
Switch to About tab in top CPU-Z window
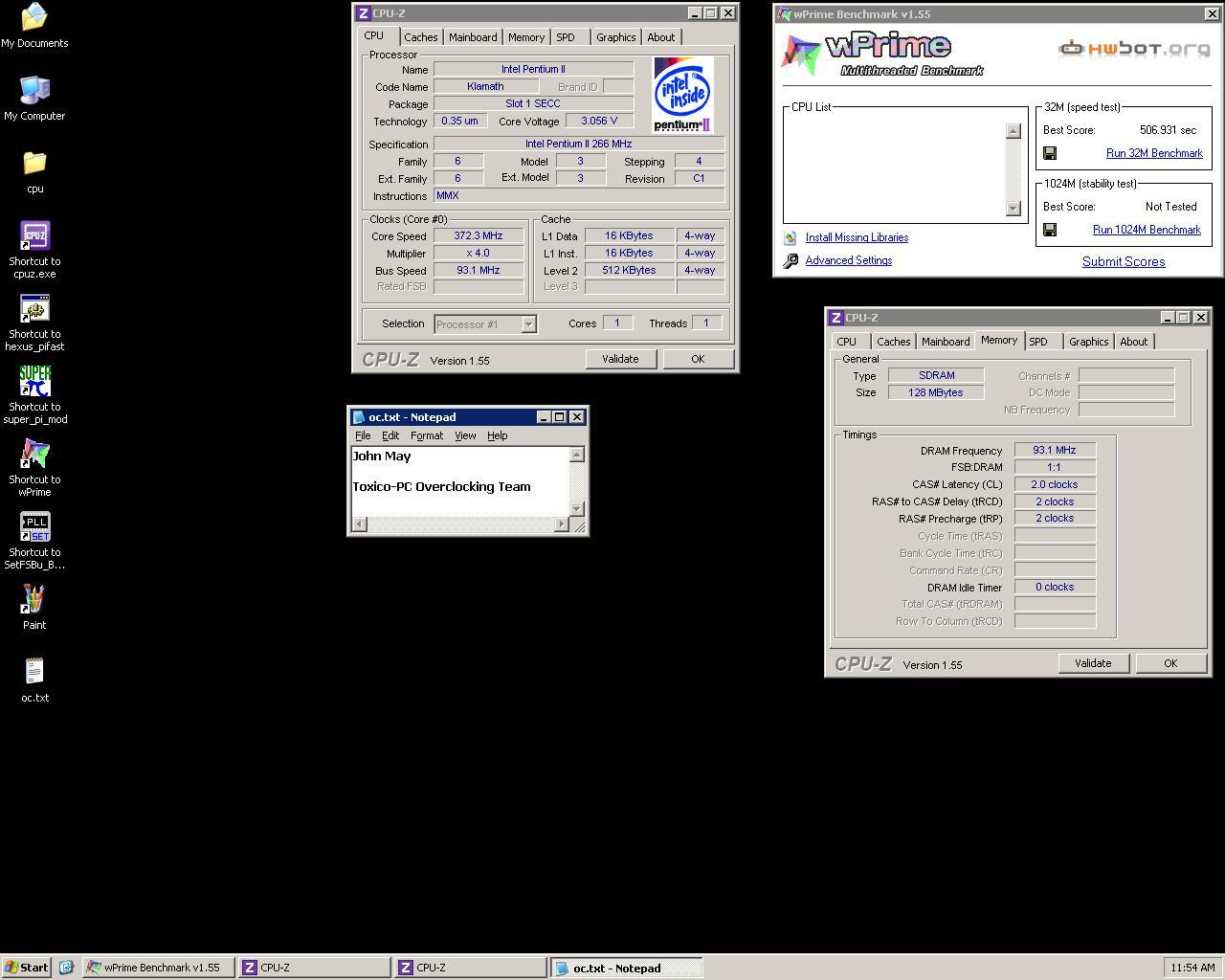click(x=660, y=37)
